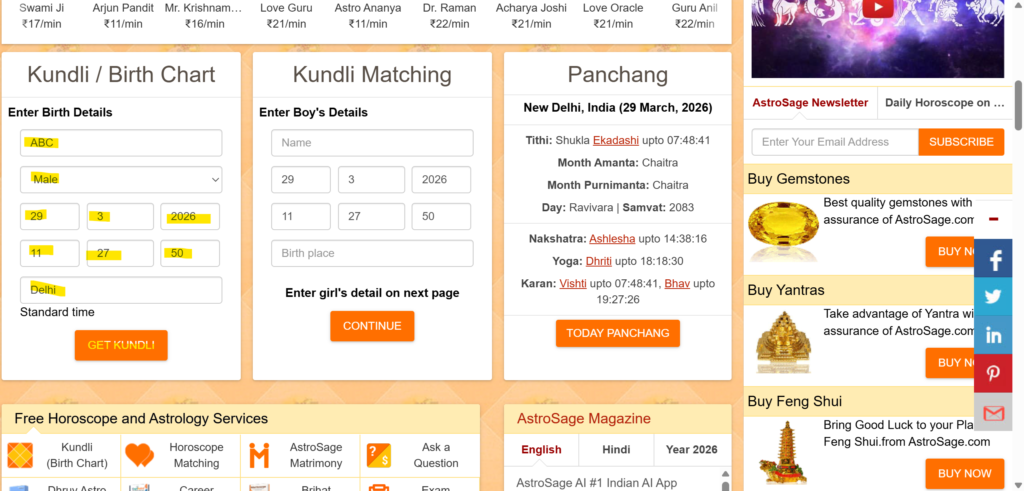The width and height of the screenshot is (1024, 491).
Task: Click boy's Name field in Kundli Matching
Action: 372,143
